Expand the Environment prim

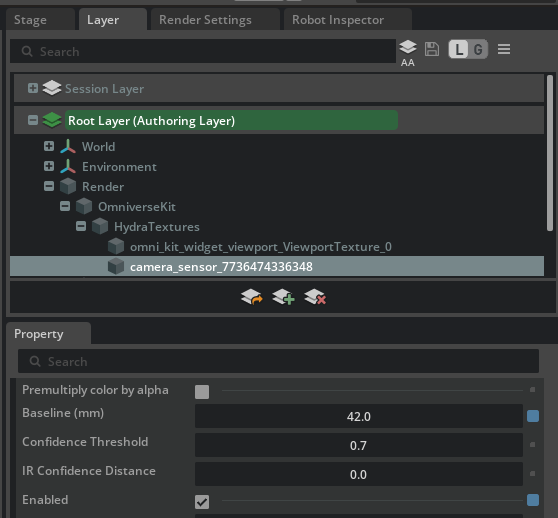[49, 166]
